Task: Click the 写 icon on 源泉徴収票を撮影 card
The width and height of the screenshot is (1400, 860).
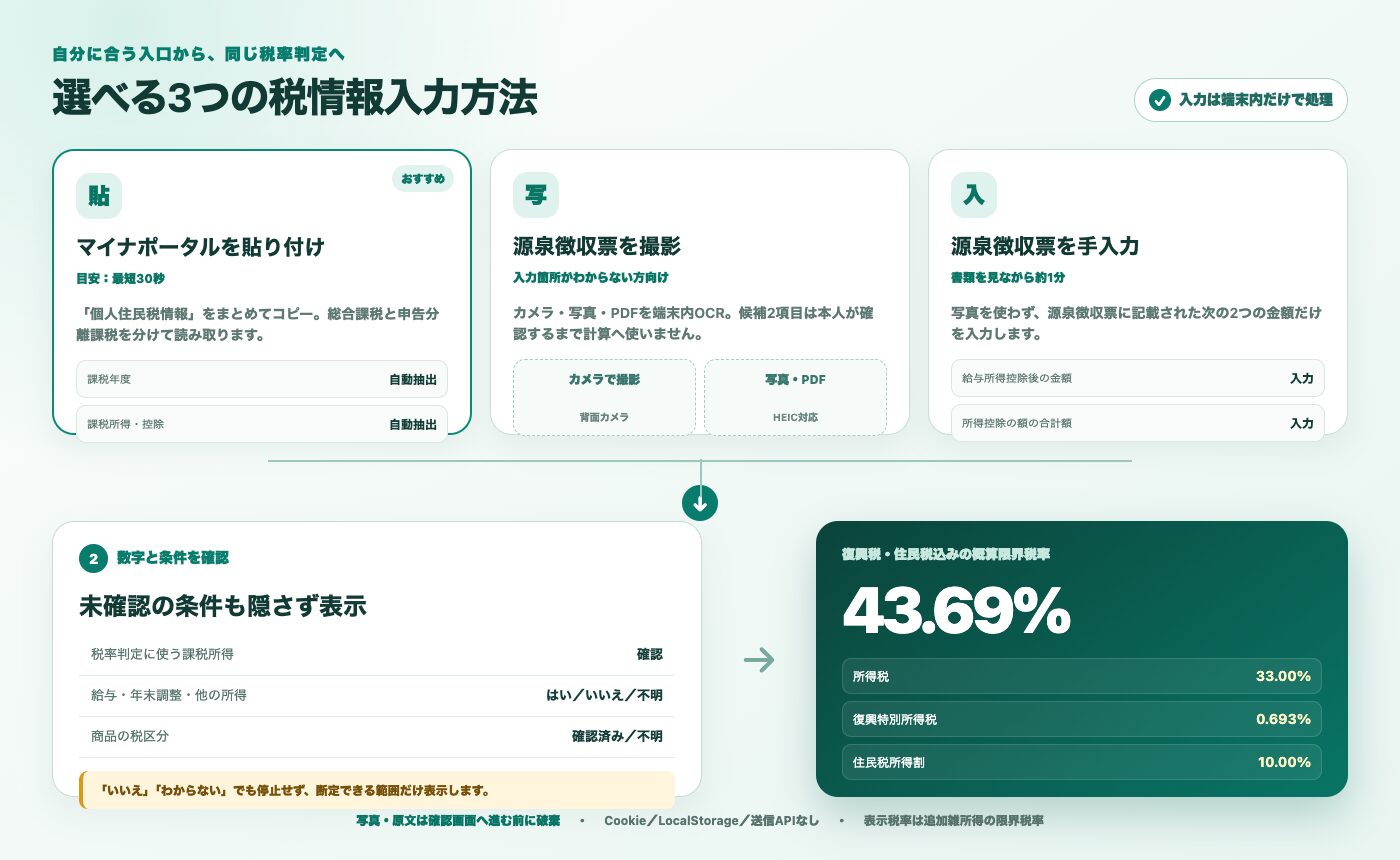Action: [536, 195]
